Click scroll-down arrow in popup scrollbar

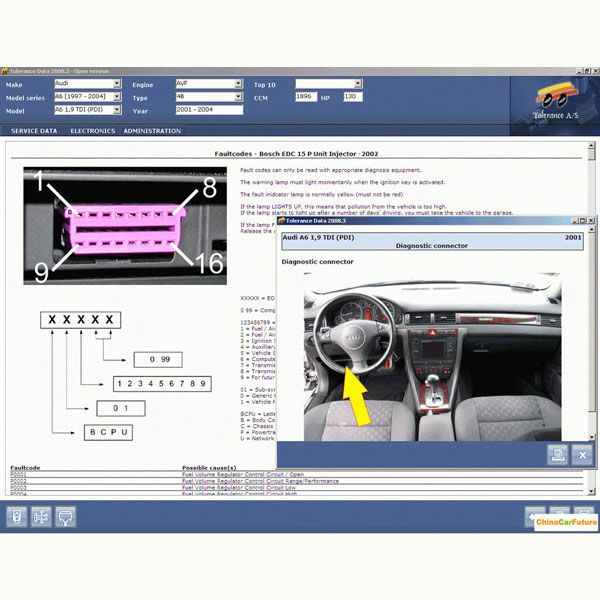click(592, 437)
